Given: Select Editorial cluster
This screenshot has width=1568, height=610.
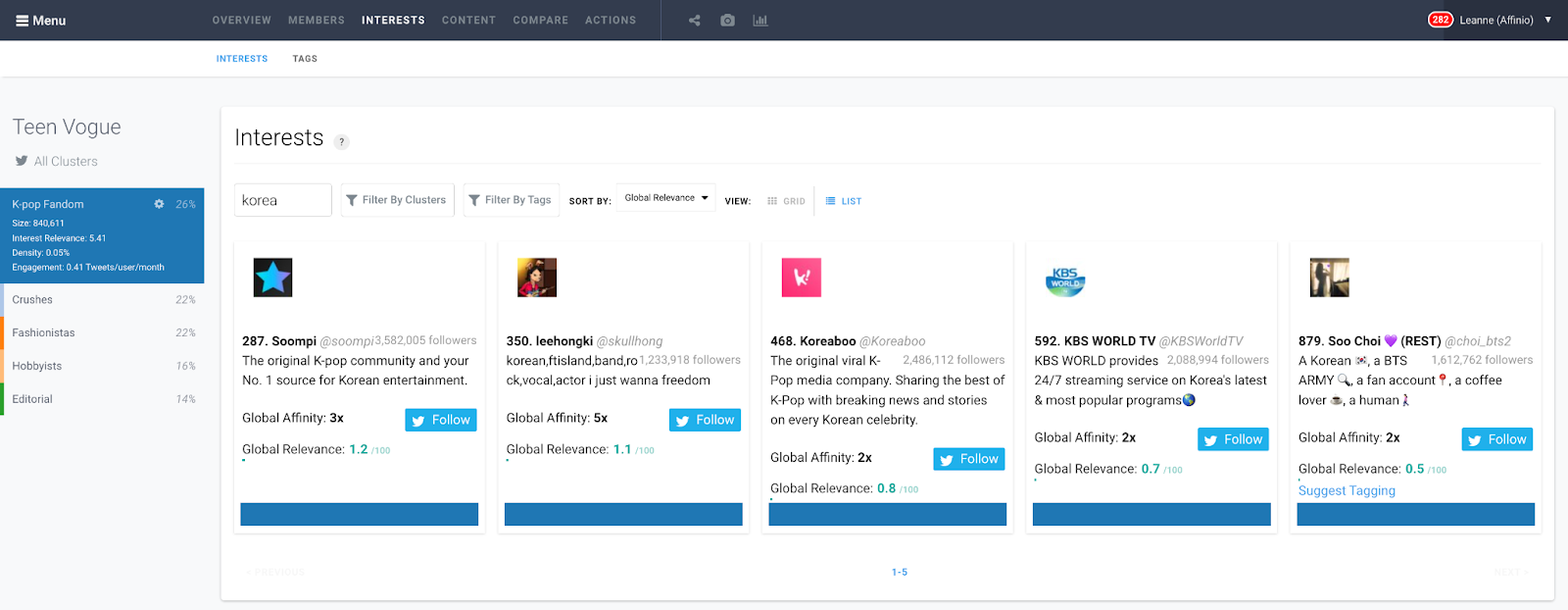Looking at the screenshot, I should tap(102, 399).
